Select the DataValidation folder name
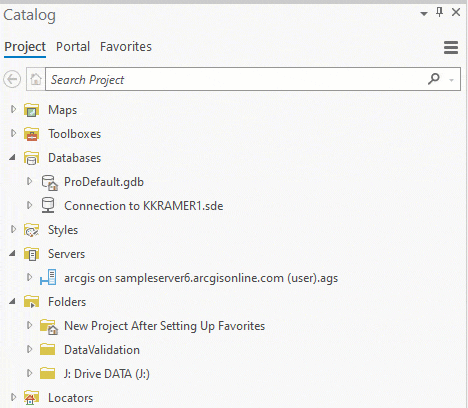This screenshot has height=408, width=468. point(102,350)
